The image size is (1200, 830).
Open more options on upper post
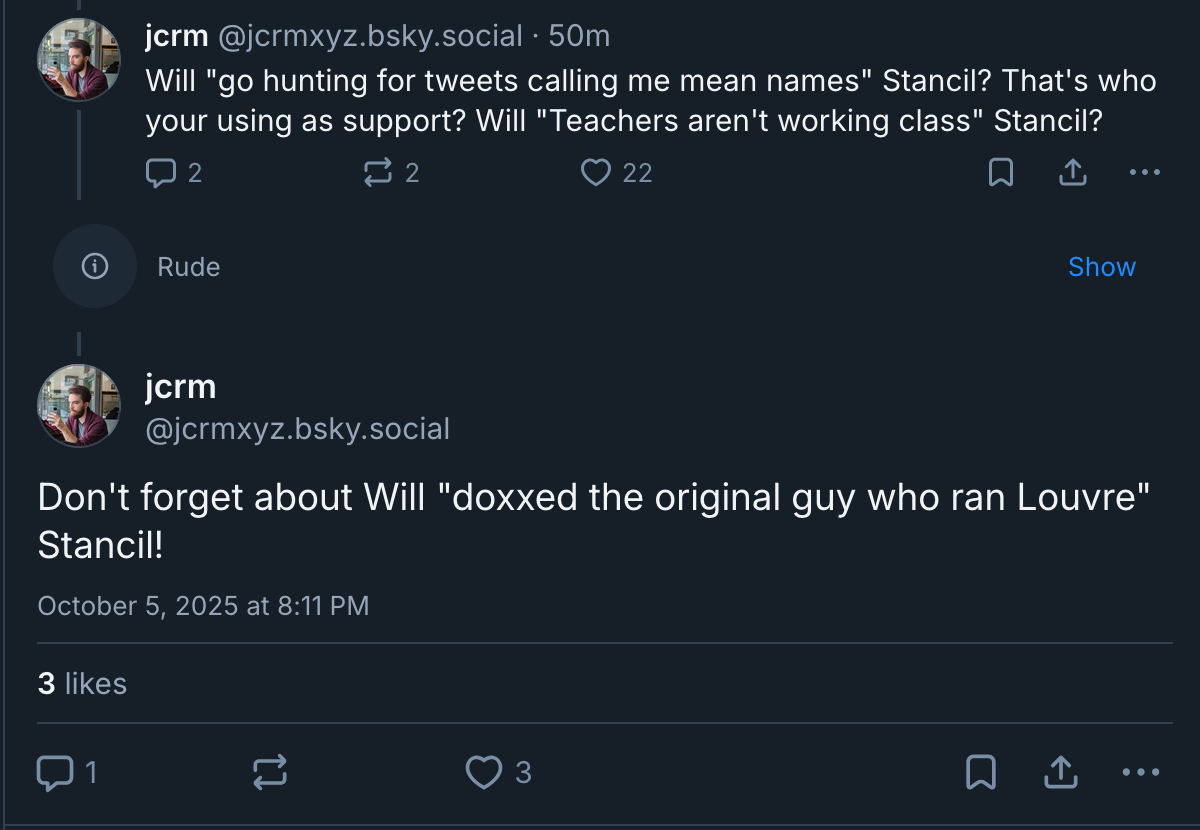click(x=1144, y=173)
